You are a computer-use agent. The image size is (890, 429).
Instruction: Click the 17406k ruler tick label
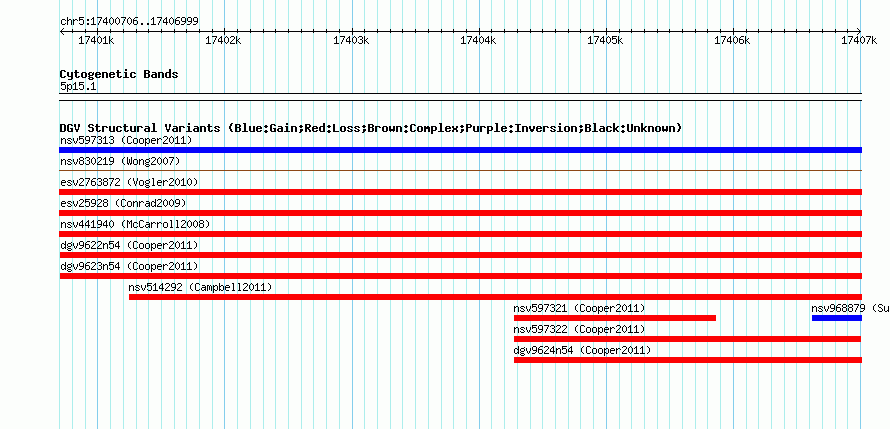[x=732, y=40]
